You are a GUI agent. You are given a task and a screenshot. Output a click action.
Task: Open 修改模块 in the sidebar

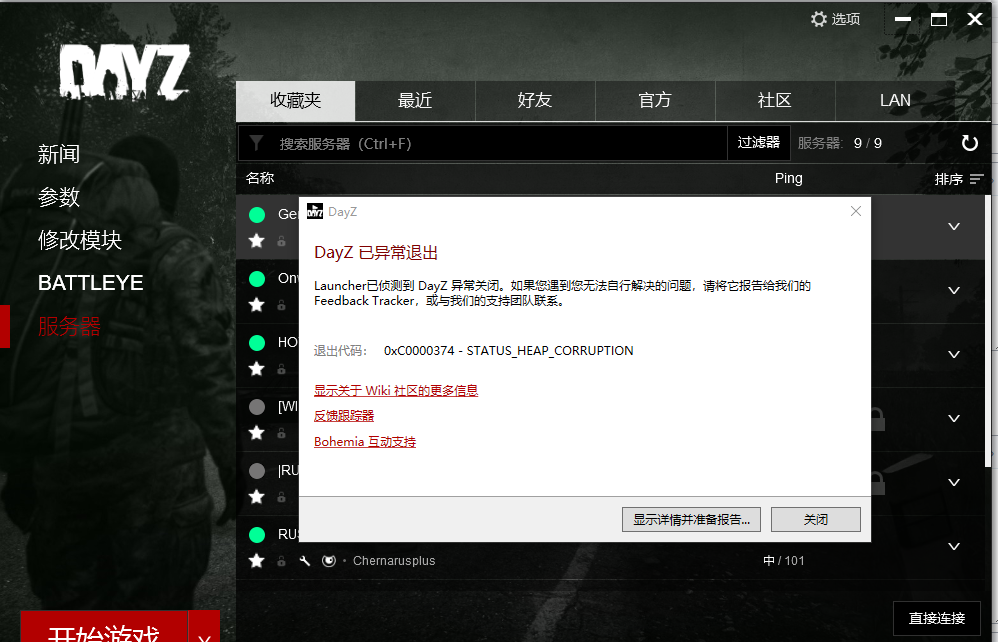click(x=80, y=240)
